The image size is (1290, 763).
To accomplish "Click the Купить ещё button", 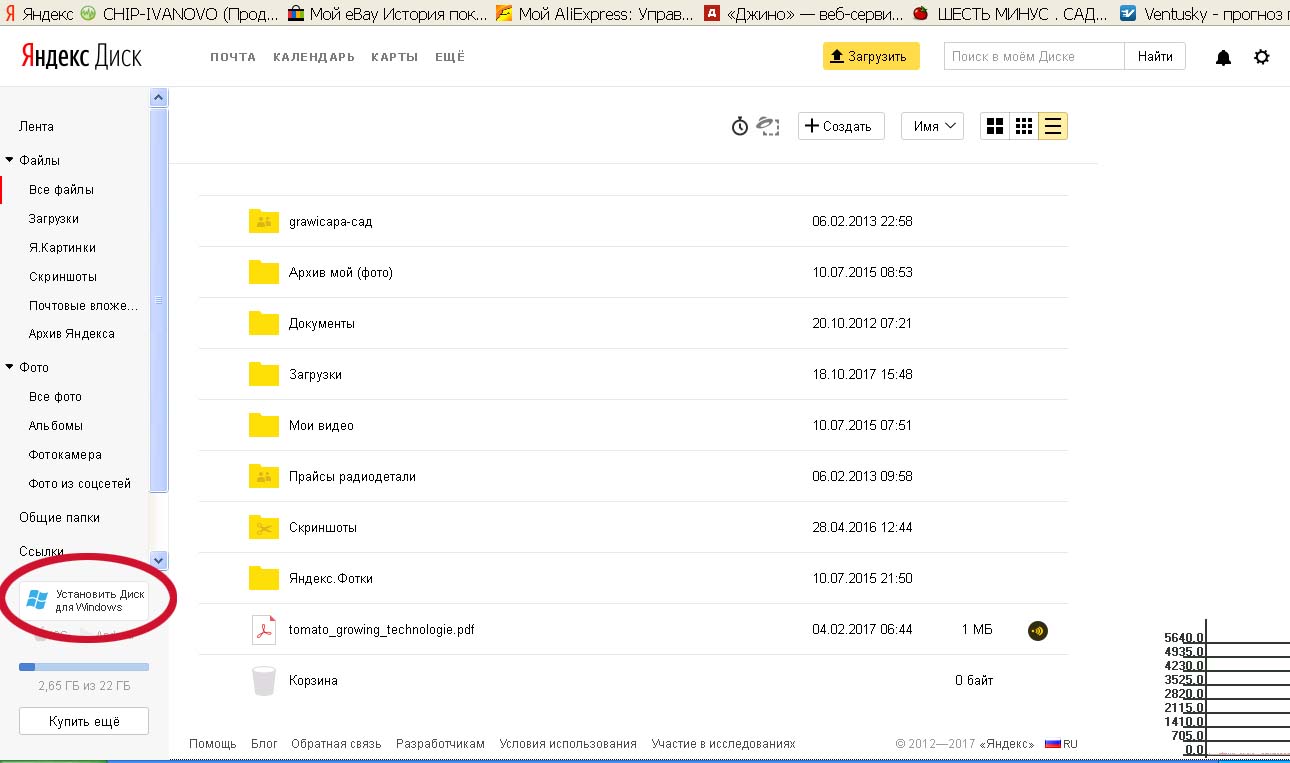I will tap(84, 721).
